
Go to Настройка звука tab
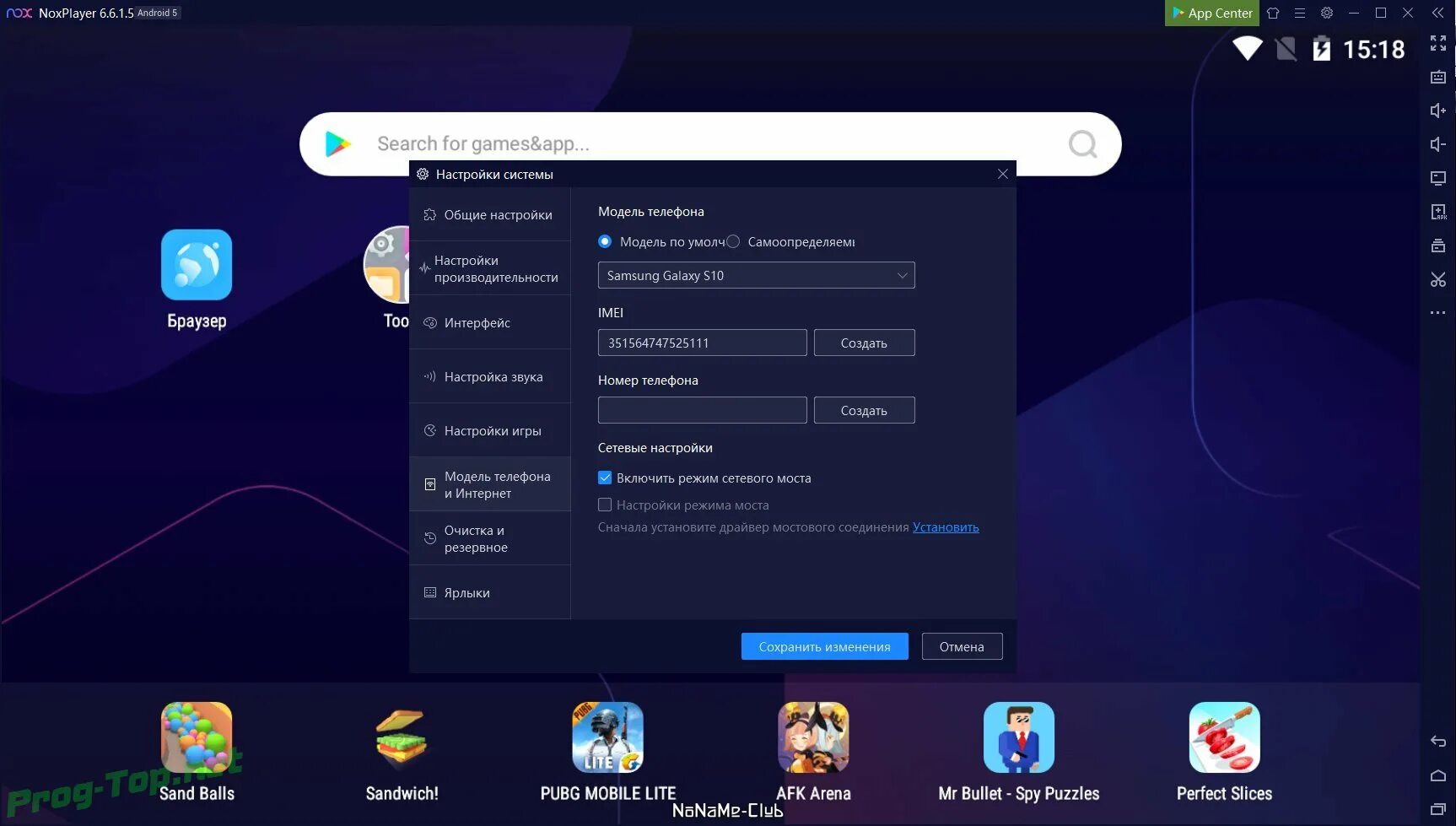coord(490,377)
